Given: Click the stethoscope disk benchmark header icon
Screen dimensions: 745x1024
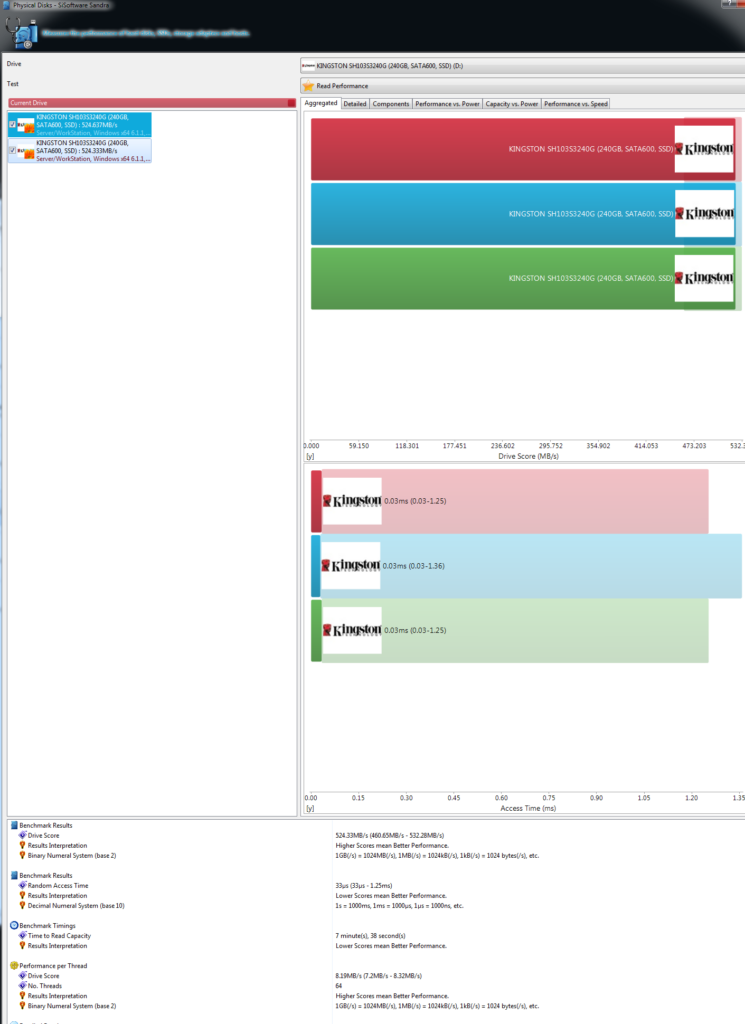Looking at the screenshot, I should [21, 32].
